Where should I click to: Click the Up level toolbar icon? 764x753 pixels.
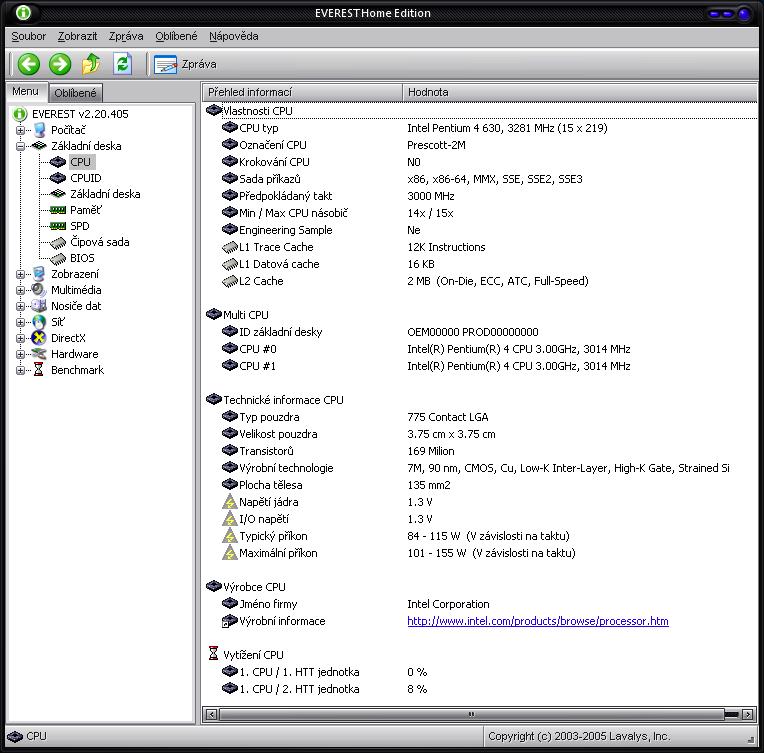91,64
